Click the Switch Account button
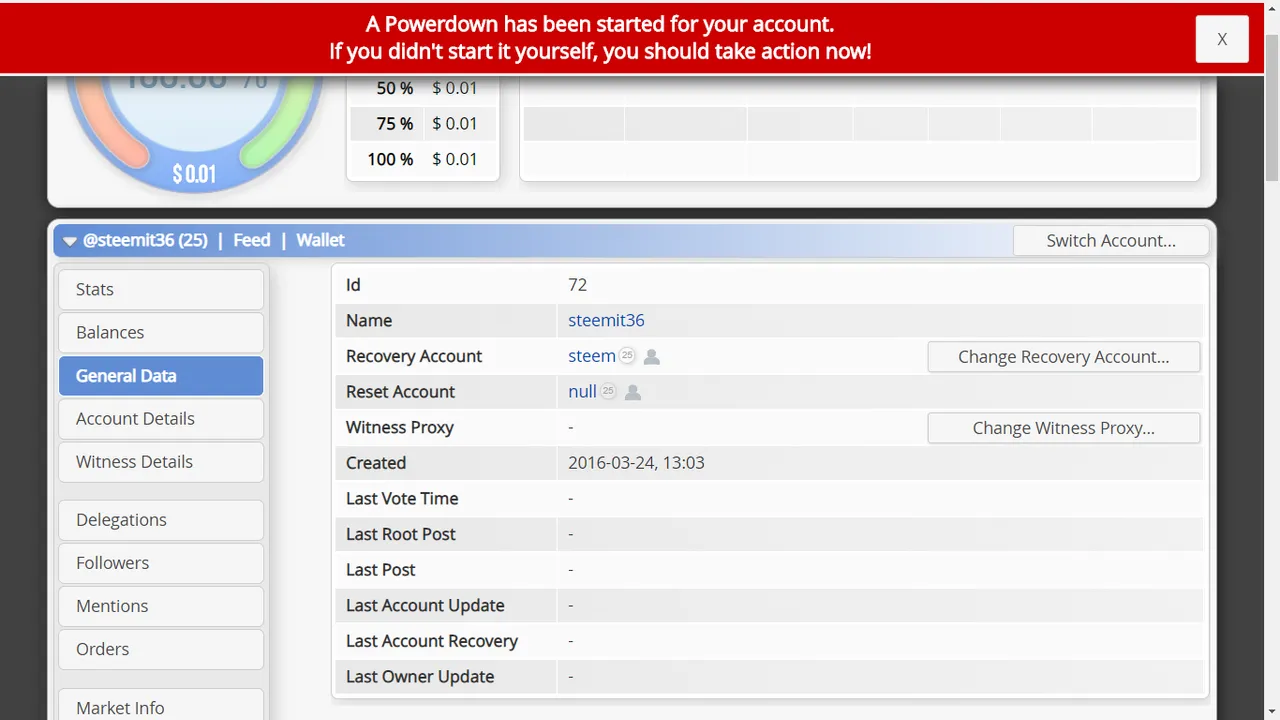1280x720 pixels. pos(1111,240)
